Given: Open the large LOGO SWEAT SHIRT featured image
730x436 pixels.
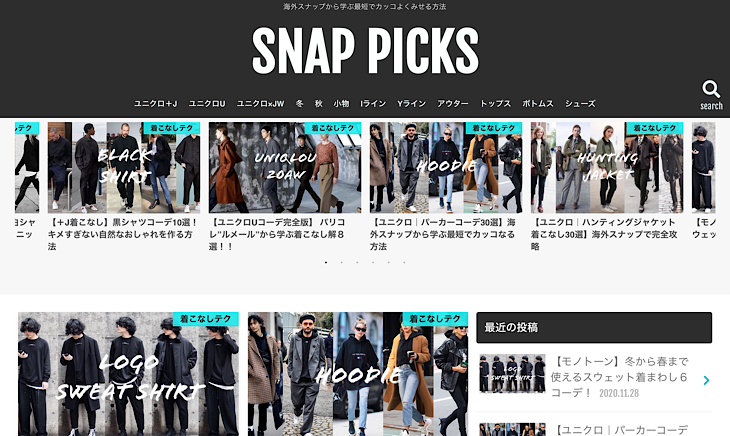Looking at the screenshot, I should point(128,374).
